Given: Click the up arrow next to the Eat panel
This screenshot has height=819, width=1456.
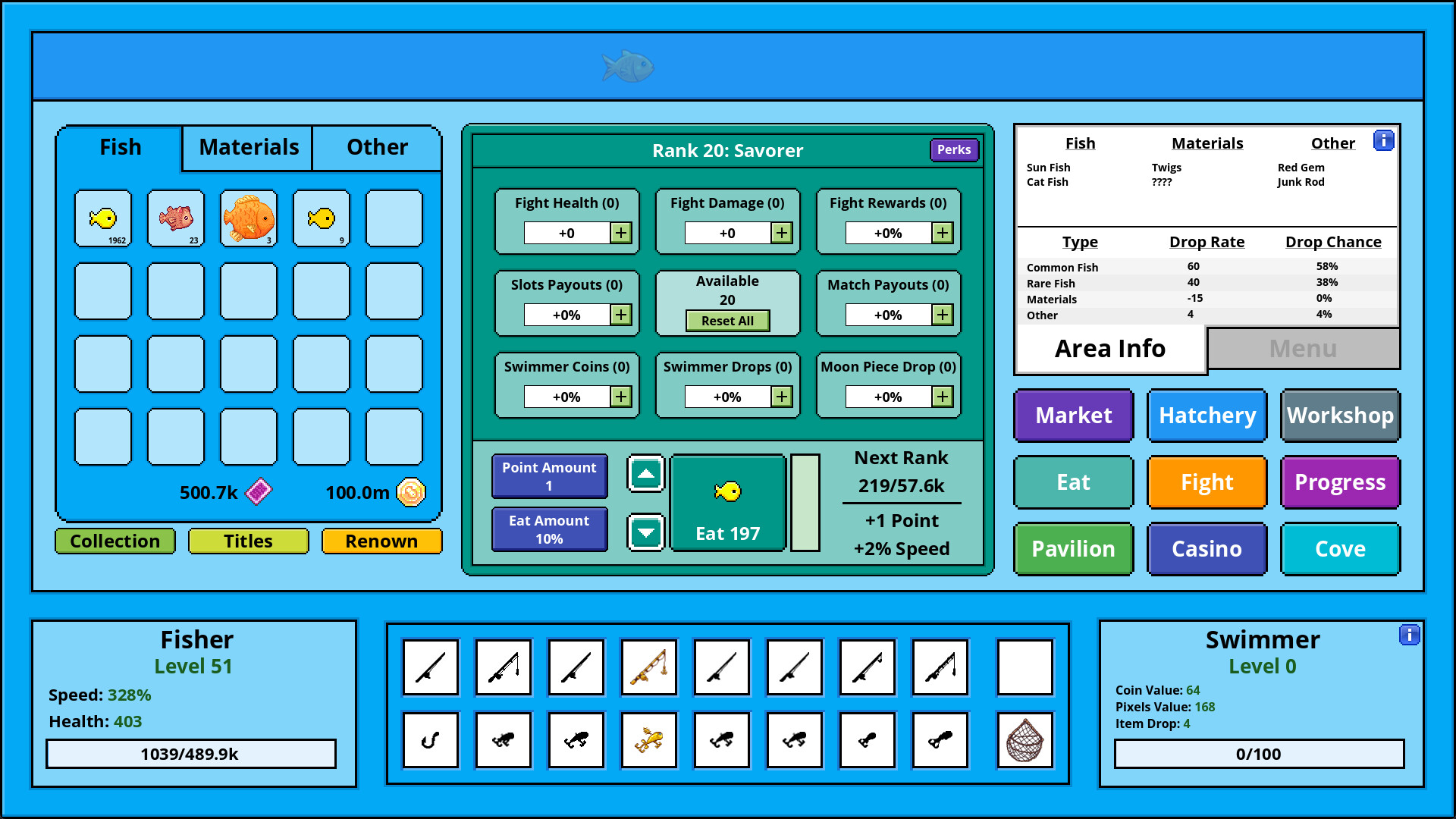Looking at the screenshot, I should [645, 474].
